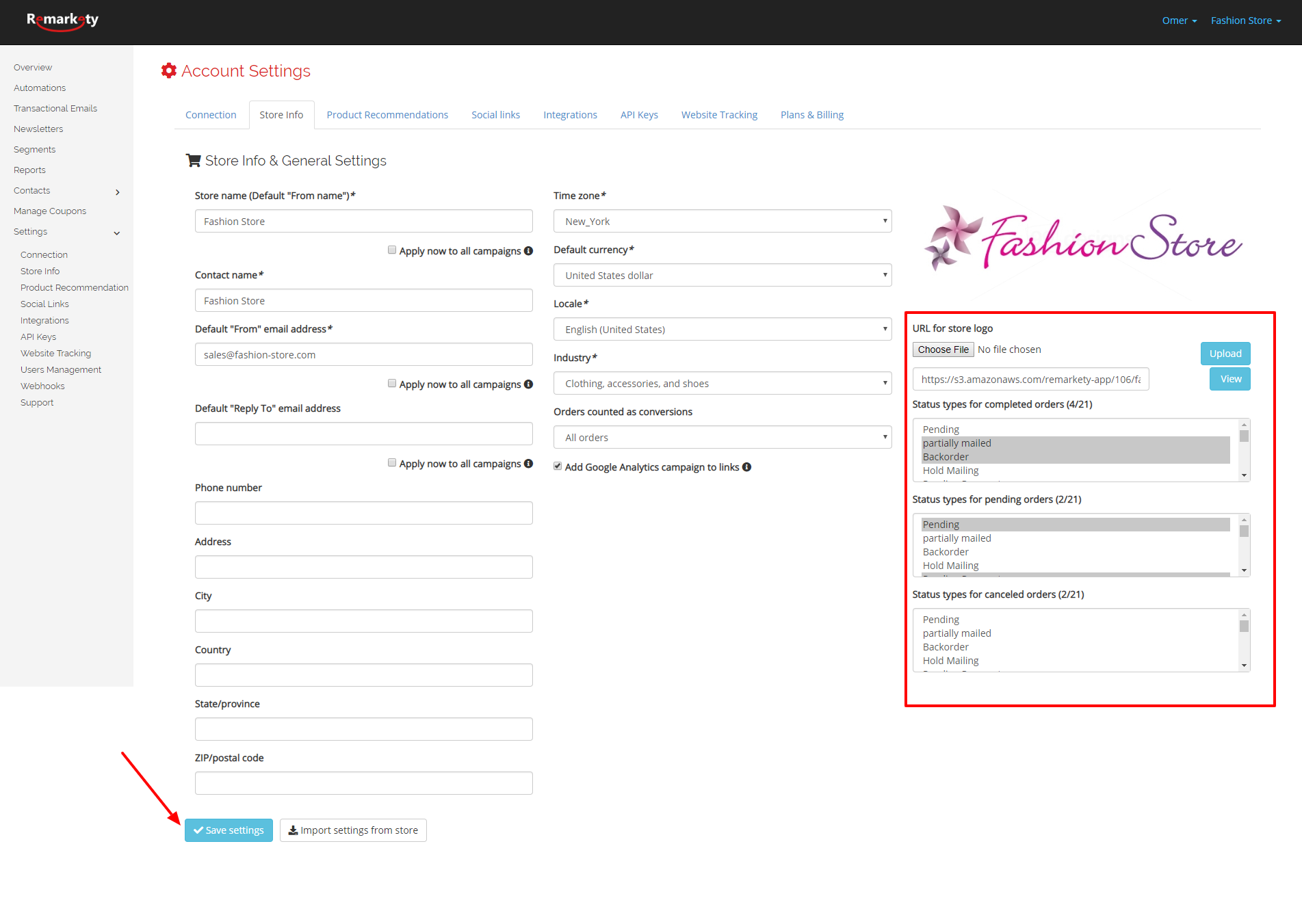Click the Default Reply To email field
The width and height of the screenshot is (1302, 924).
tap(364, 434)
